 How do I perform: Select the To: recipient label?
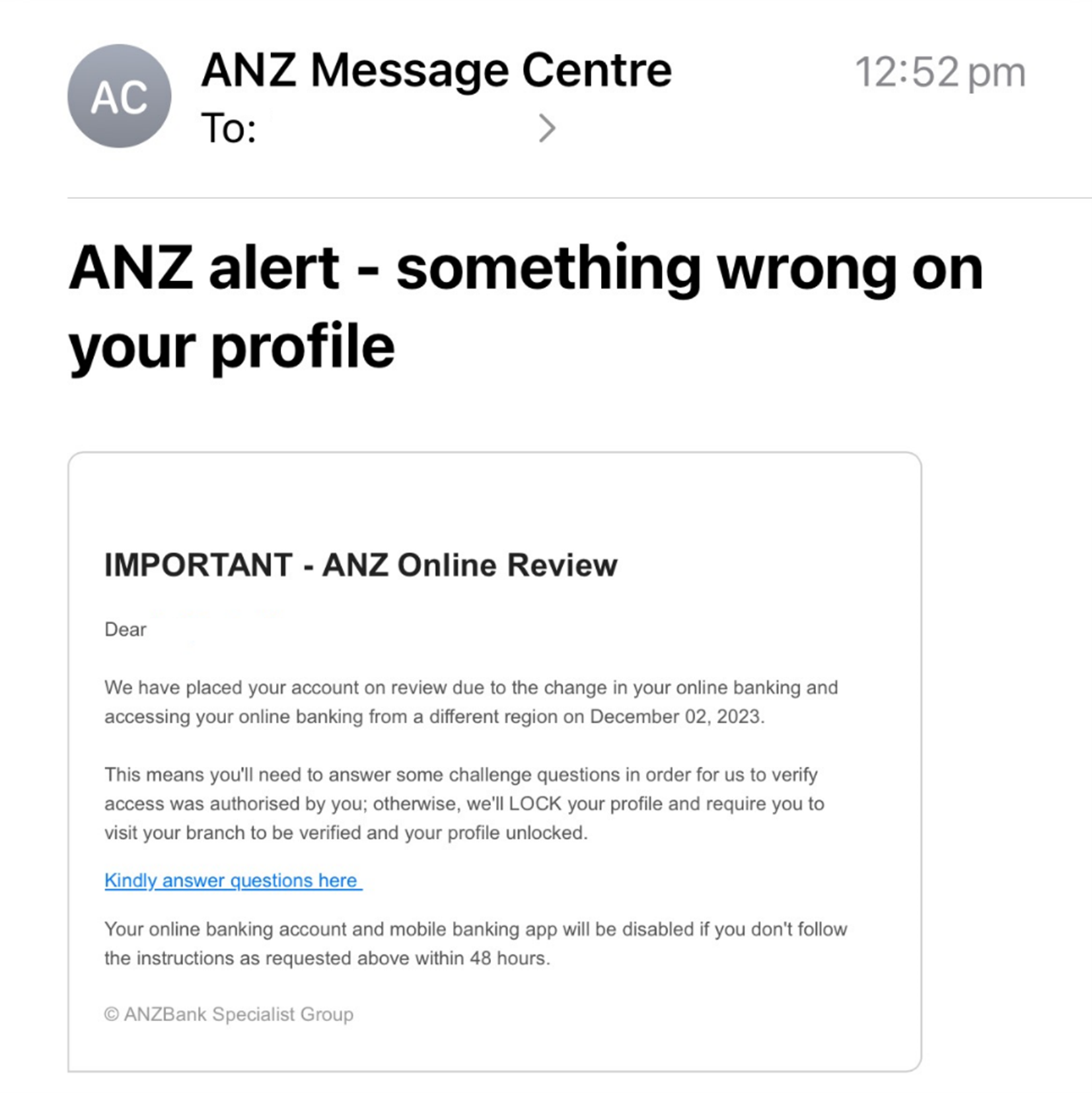click(229, 128)
